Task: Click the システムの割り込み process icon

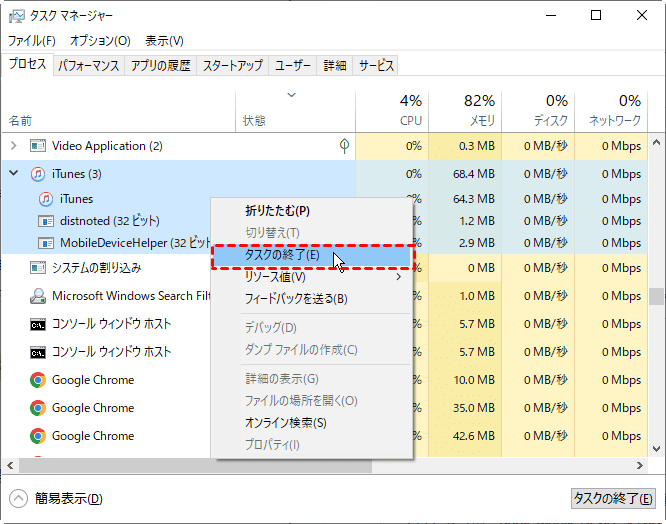Action: pos(38,268)
